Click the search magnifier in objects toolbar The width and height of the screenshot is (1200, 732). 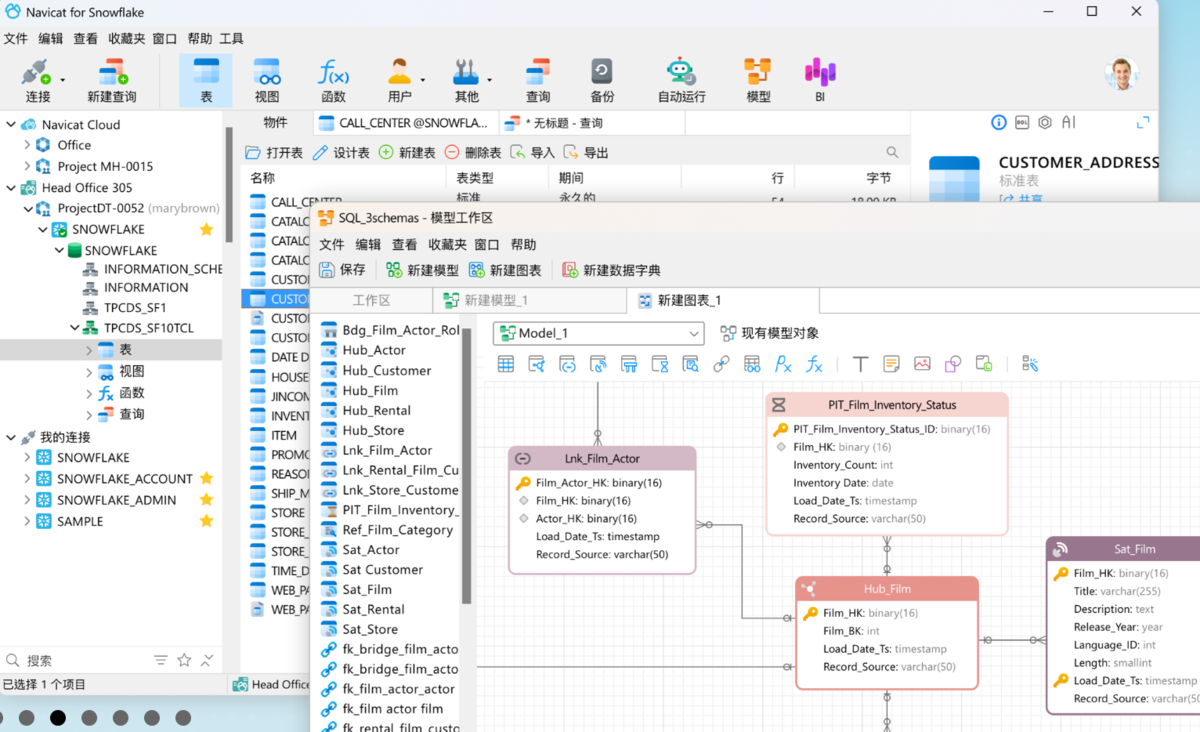point(892,152)
